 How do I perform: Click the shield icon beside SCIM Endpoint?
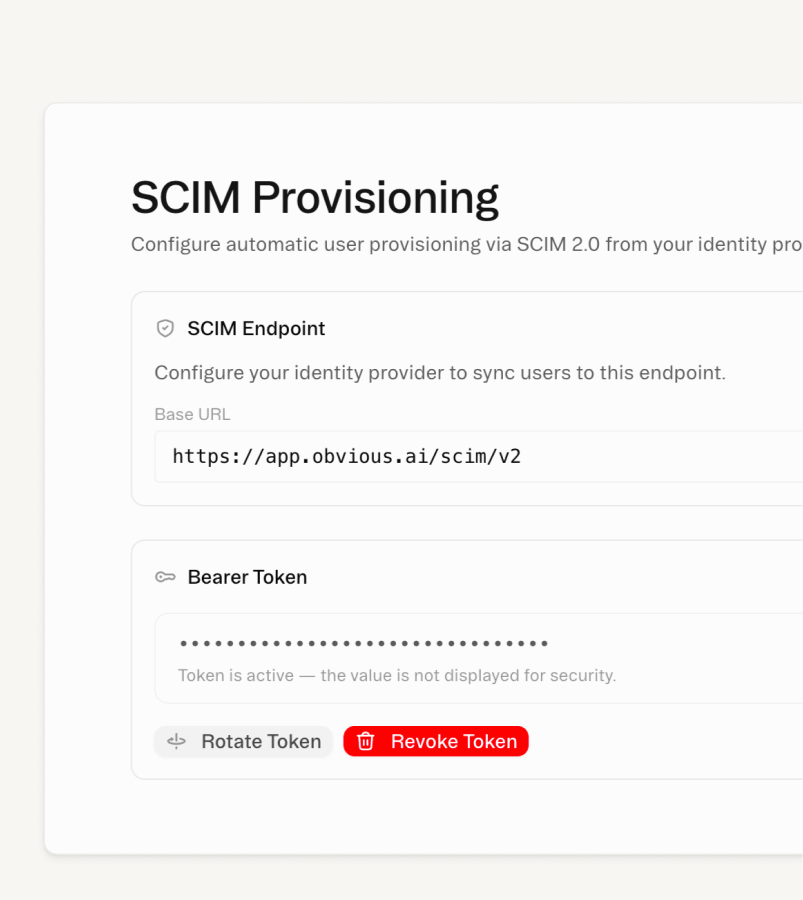tap(166, 328)
